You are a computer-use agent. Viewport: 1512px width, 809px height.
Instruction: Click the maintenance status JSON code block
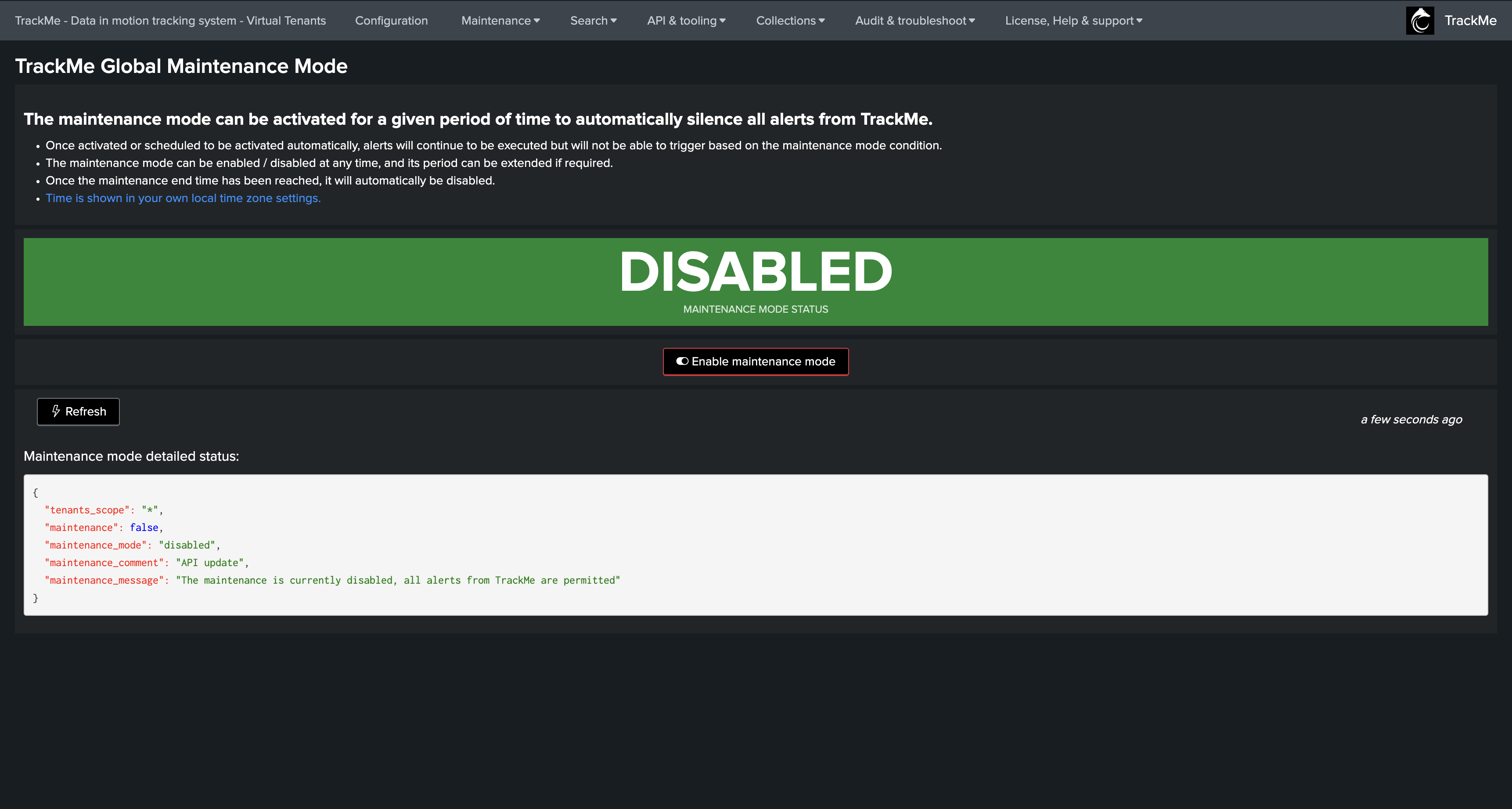[756, 544]
